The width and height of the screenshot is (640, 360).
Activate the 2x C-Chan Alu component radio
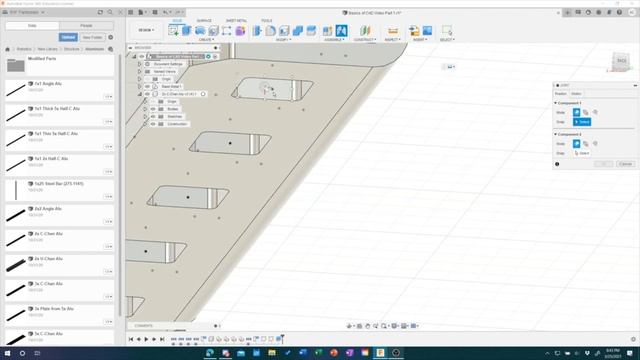tap(203, 94)
